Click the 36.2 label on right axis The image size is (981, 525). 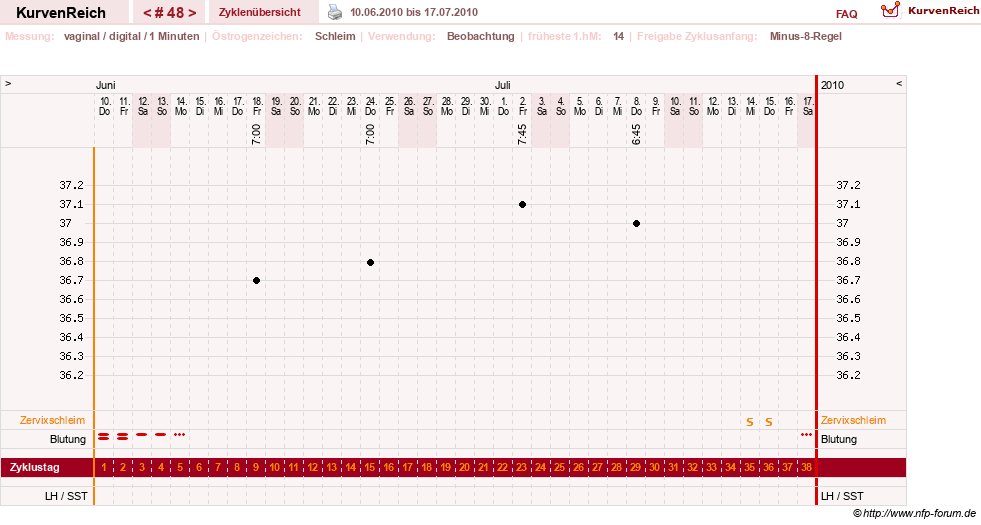848,375
